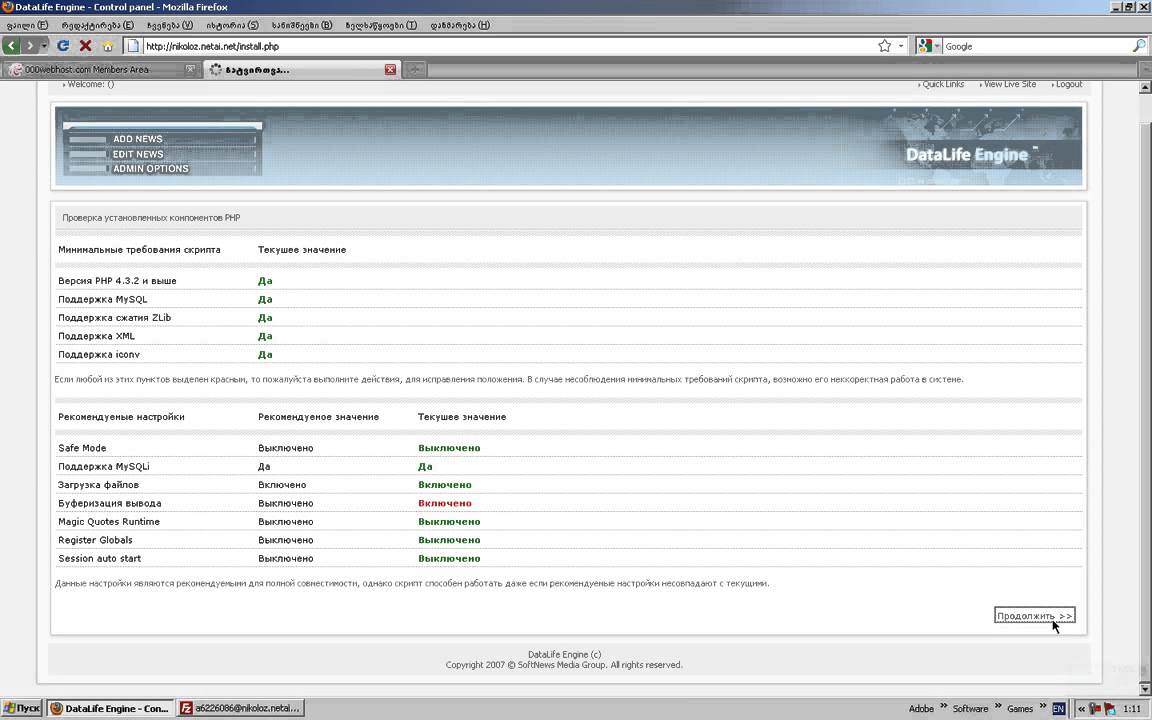Click the 'Поддержка MySQLi' setting label
This screenshot has width=1152, height=720.
pos(104,467)
